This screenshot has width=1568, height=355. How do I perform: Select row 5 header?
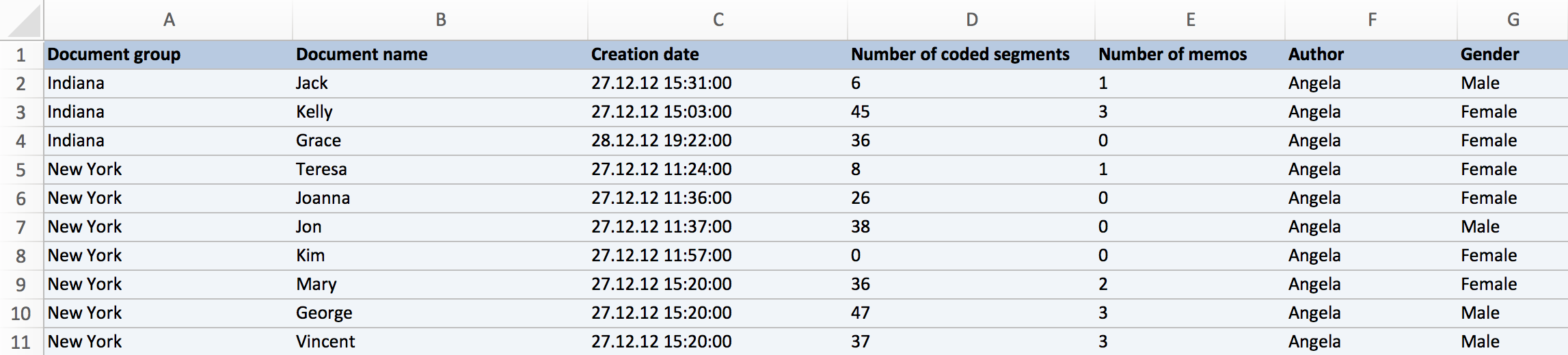pos(21,170)
